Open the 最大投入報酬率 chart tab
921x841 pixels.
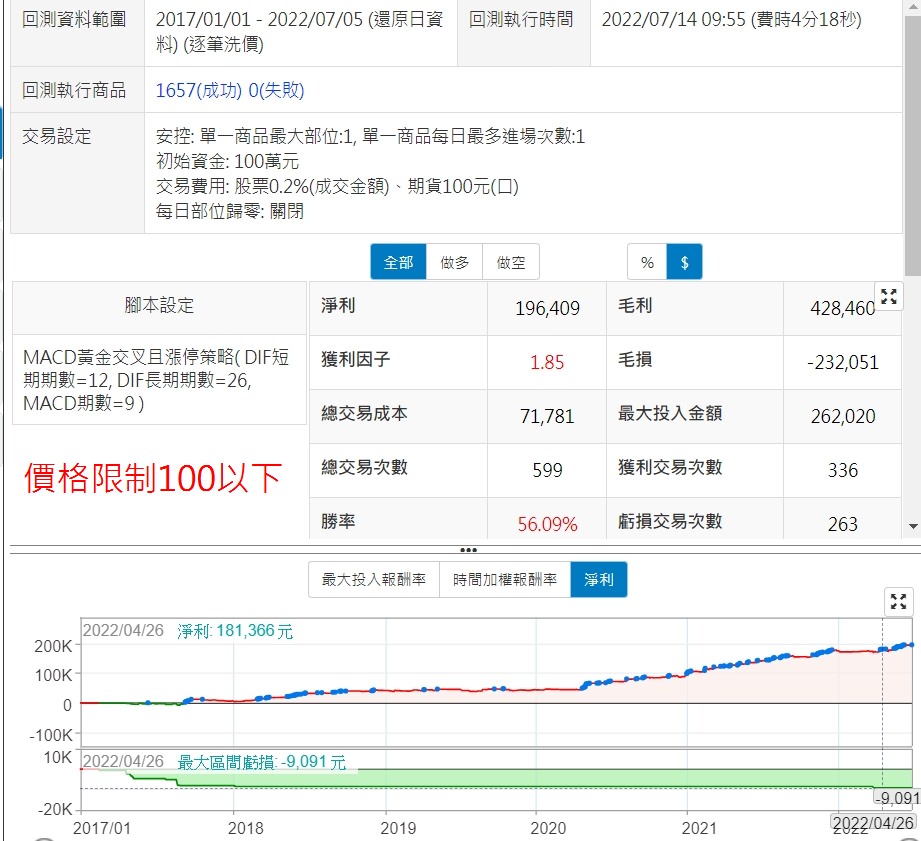coord(374,579)
